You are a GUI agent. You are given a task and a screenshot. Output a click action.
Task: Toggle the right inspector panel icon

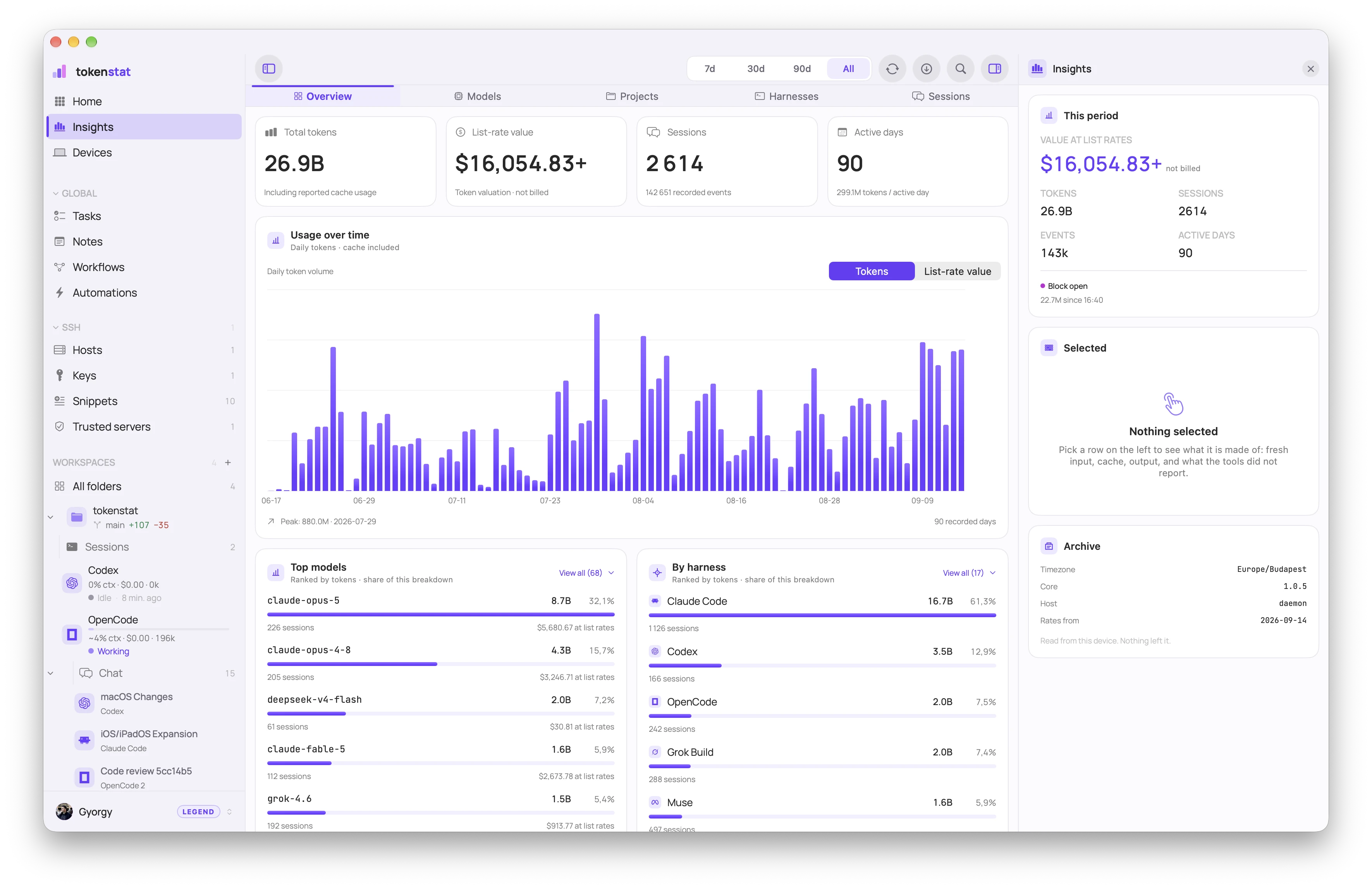(x=994, y=69)
